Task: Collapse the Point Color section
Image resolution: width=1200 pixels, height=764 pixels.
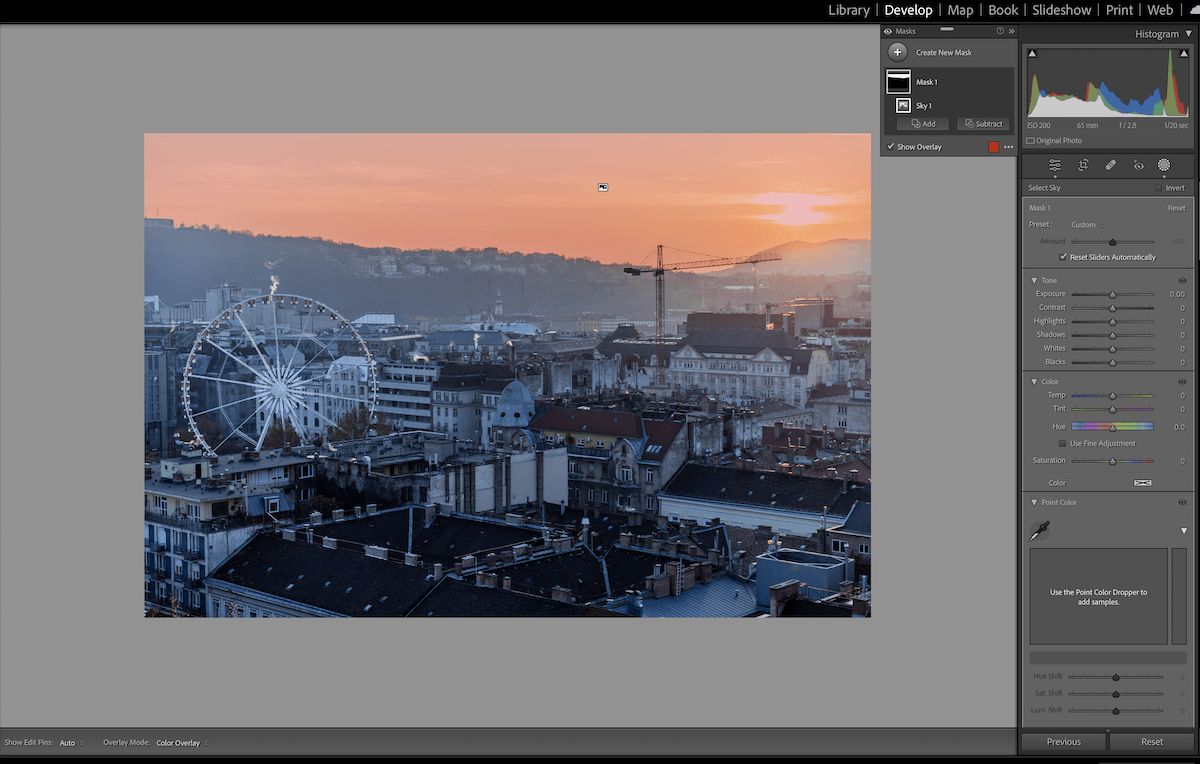Action: (1034, 501)
